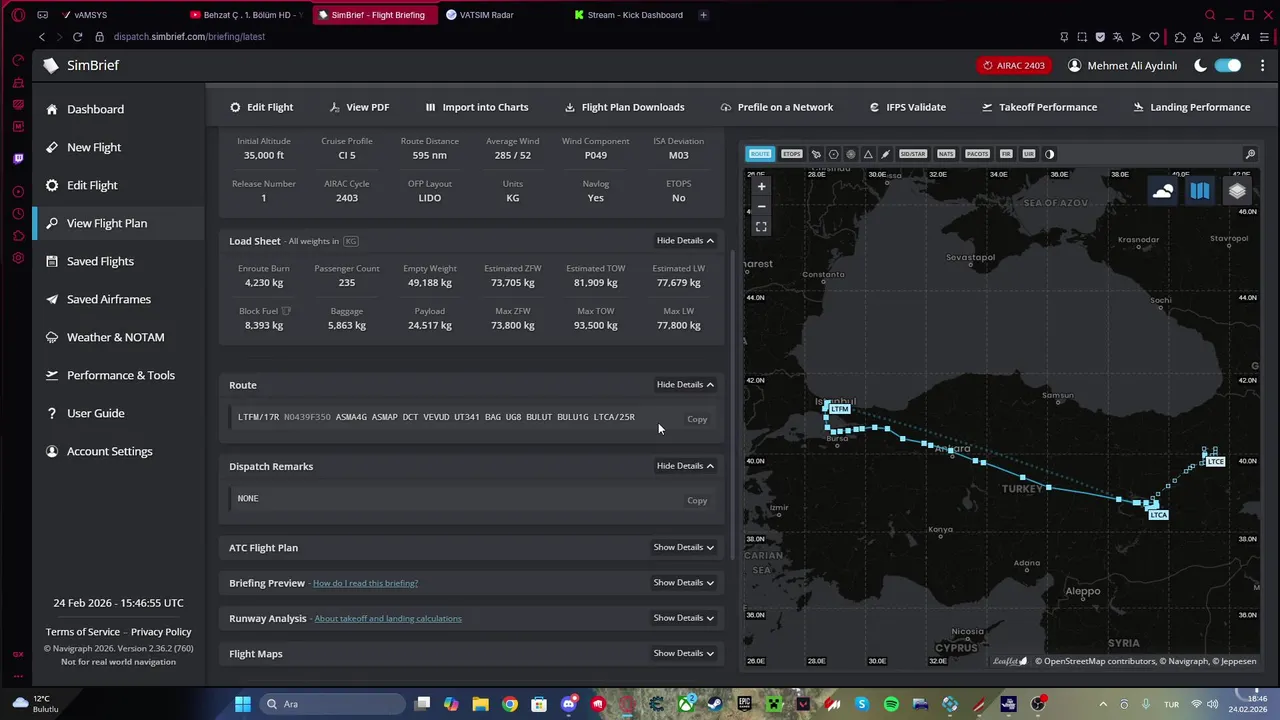Toggle the ETOPS map overlay
Viewport: 1280px width, 720px height.
(792, 154)
